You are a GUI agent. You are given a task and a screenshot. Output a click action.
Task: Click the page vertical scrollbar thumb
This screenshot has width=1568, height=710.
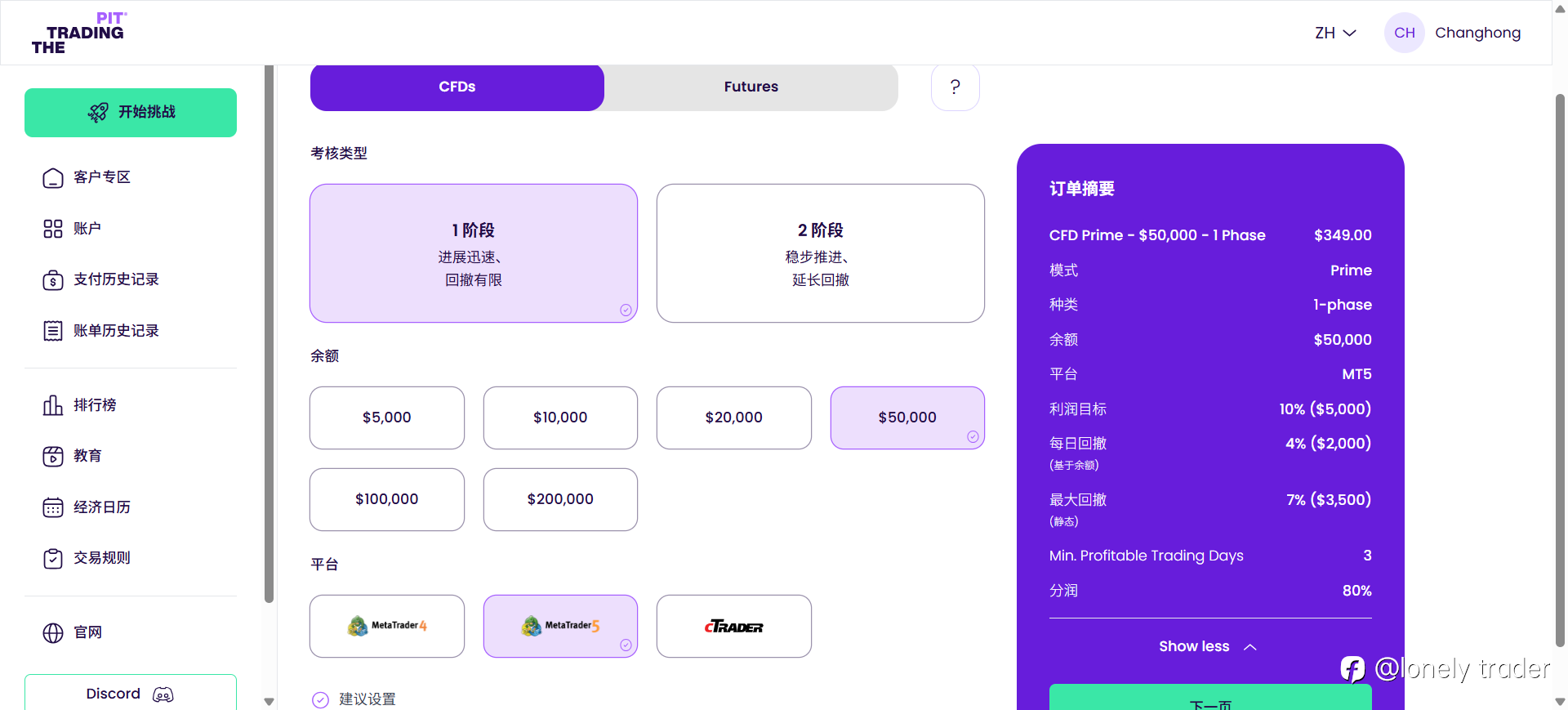pos(1560,370)
